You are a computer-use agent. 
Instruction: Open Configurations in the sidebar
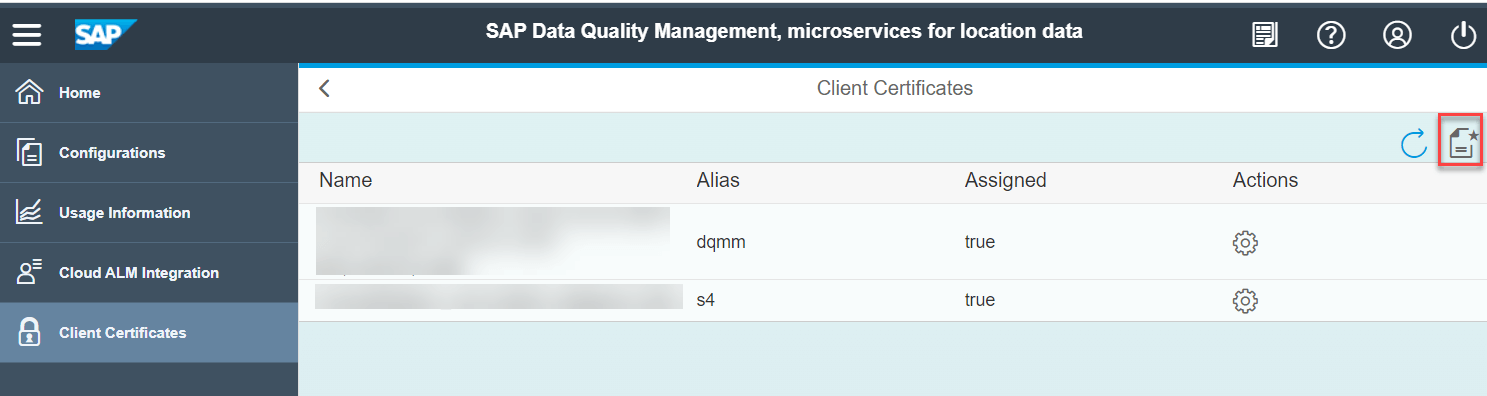pos(149,153)
